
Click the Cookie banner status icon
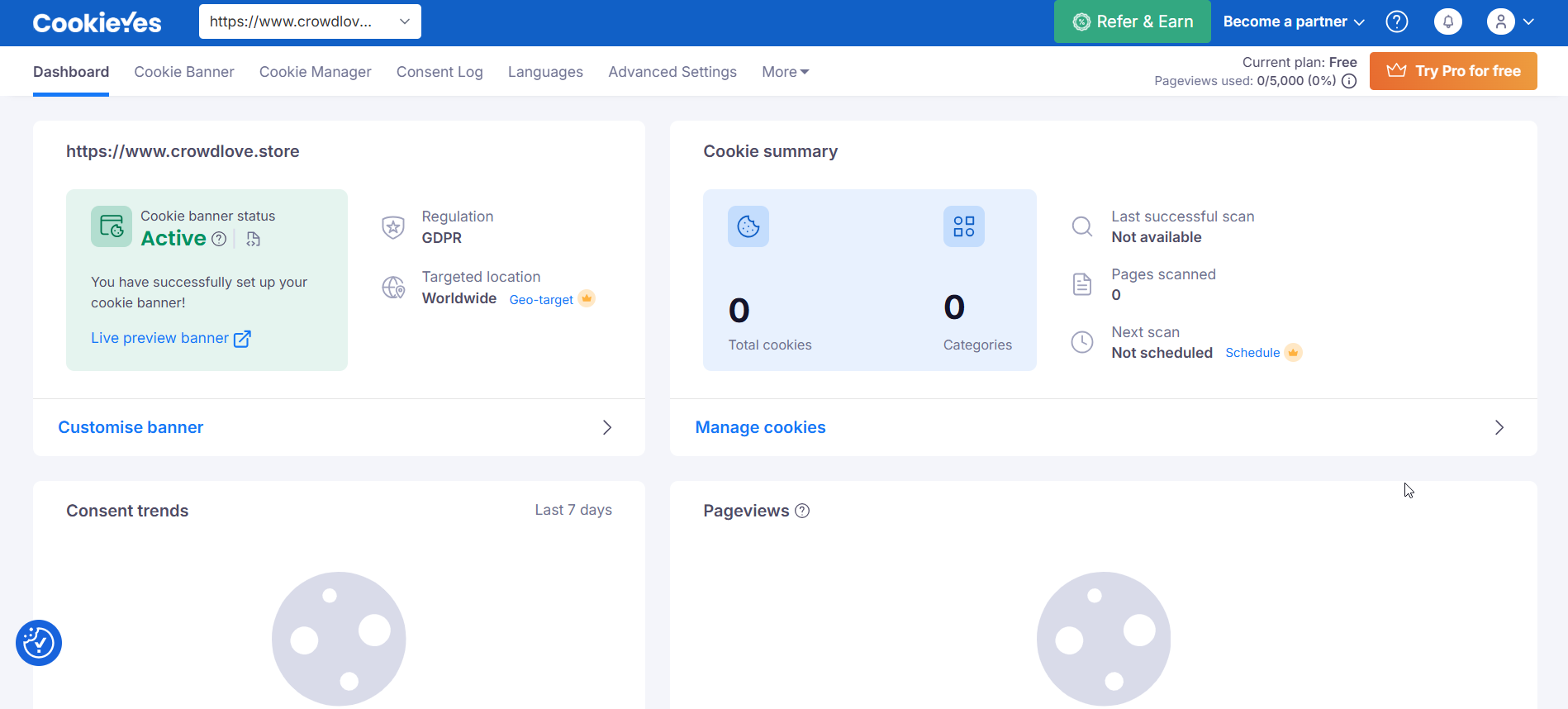[x=112, y=226]
